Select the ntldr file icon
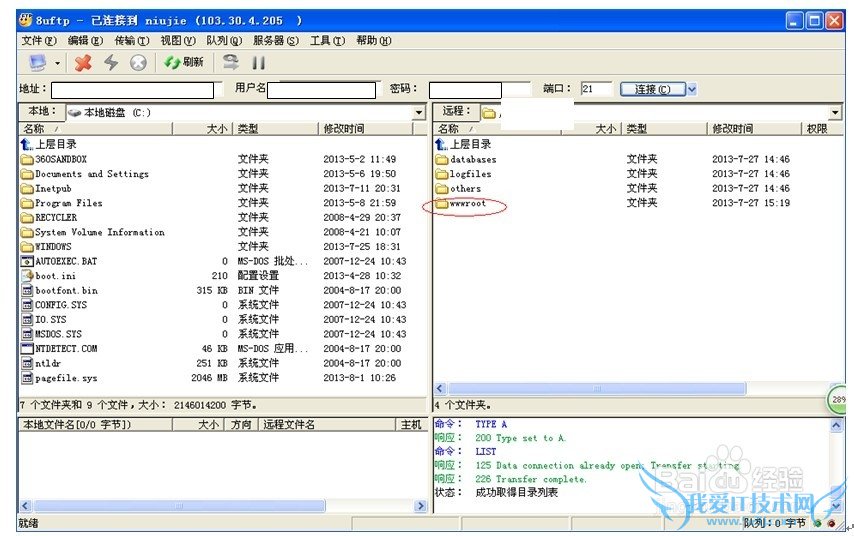This screenshot has height=536, width=854. (x=27, y=363)
